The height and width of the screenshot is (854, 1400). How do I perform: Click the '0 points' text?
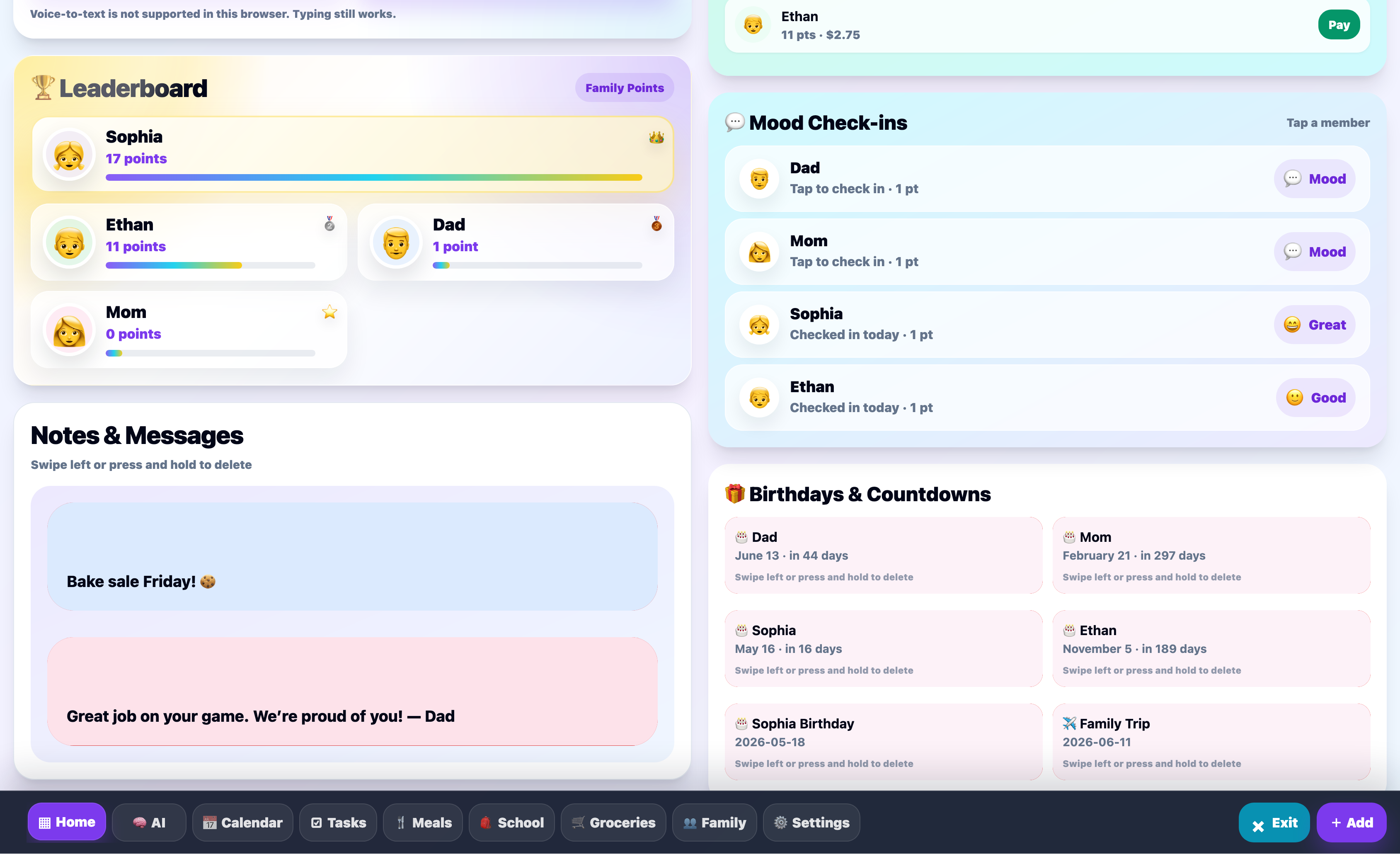coord(133,334)
